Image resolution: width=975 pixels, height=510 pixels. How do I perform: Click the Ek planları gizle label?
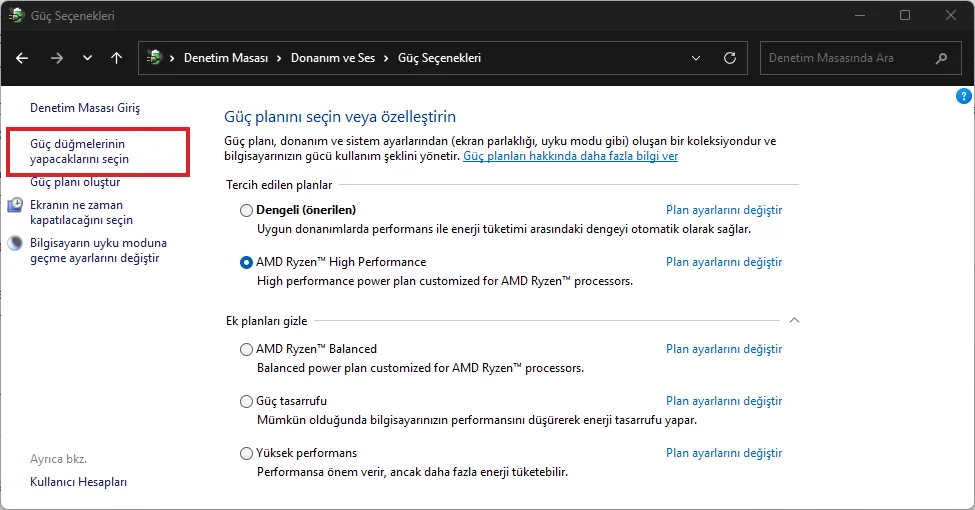click(266, 321)
